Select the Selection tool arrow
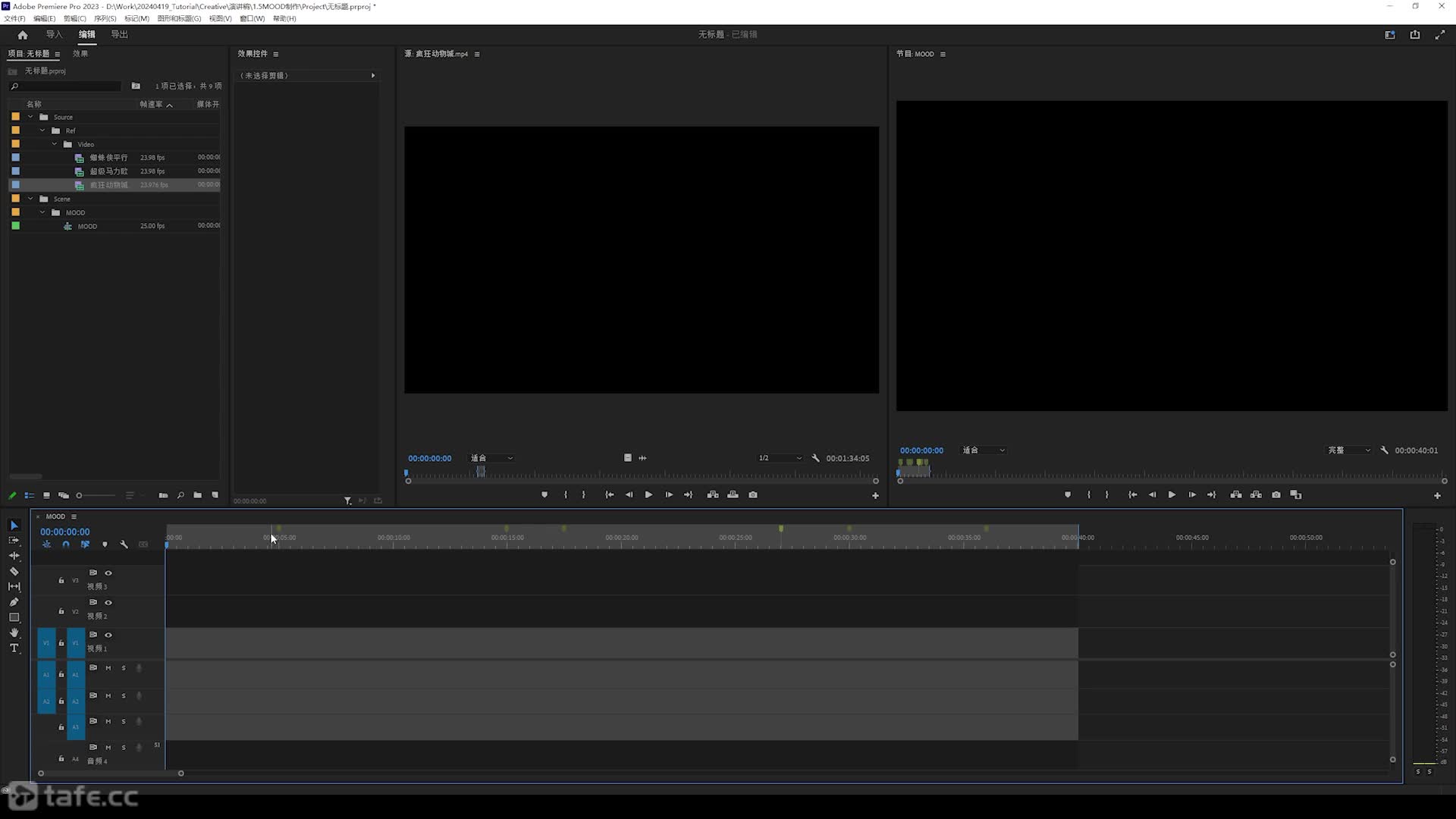The width and height of the screenshot is (1456, 819). click(x=14, y=525)
